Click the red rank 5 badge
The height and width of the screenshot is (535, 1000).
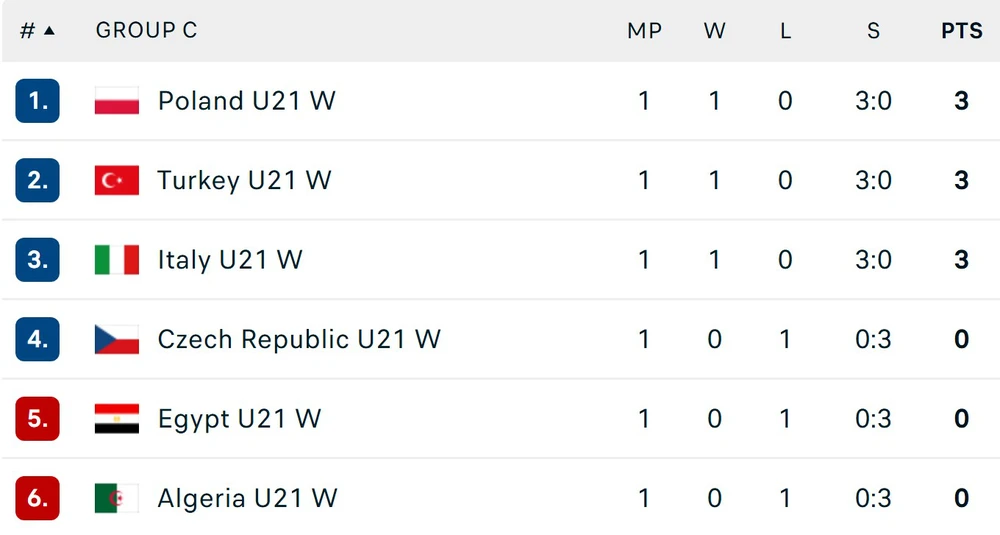(38, 418)
